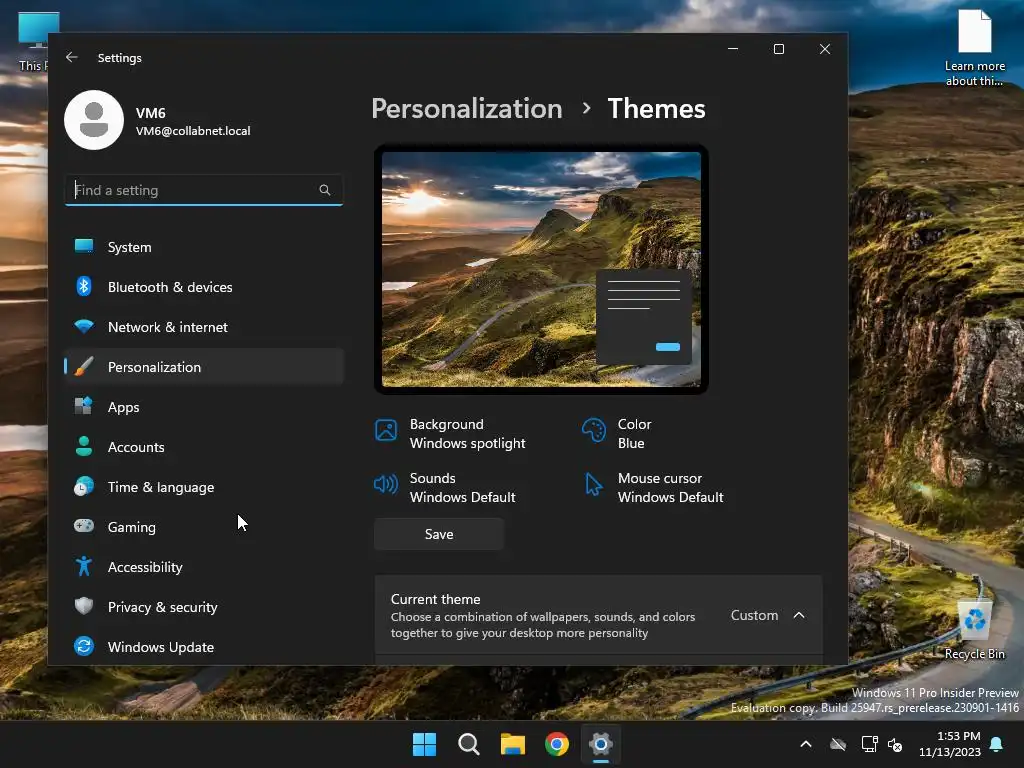This screenshot has height=768, width=1024.
Task: Click the Apps icon in sidebar
Action: pyautogui.click(x=84, y=406)
